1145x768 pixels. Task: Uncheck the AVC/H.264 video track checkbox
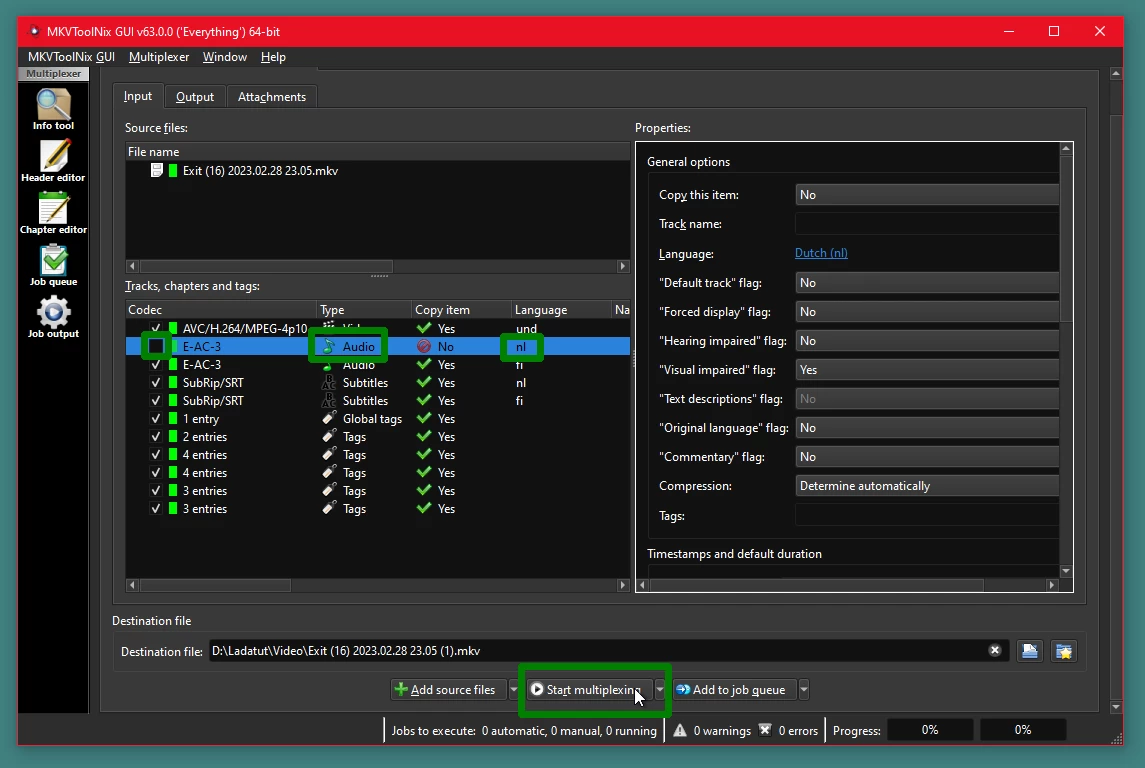coord(156,329)
